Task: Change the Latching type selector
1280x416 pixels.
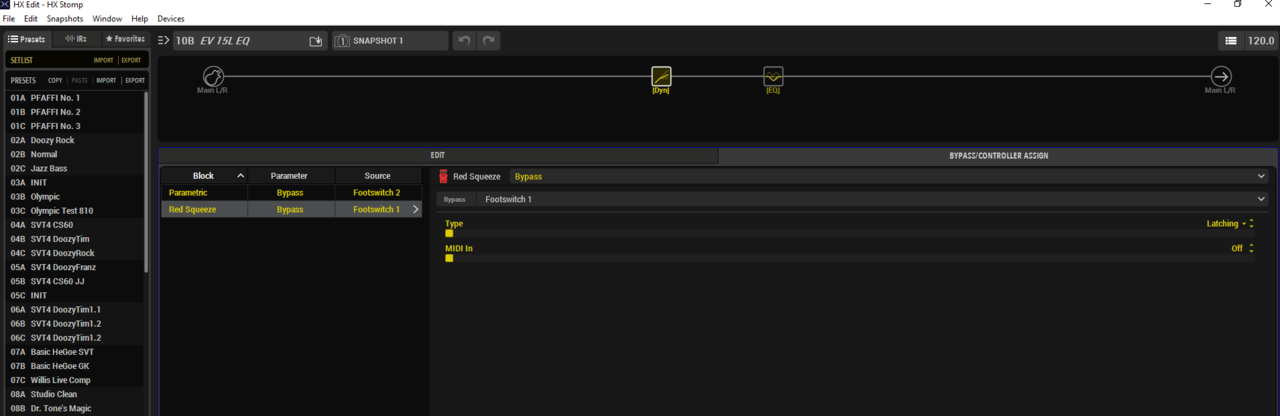Action: (1229, 224)
